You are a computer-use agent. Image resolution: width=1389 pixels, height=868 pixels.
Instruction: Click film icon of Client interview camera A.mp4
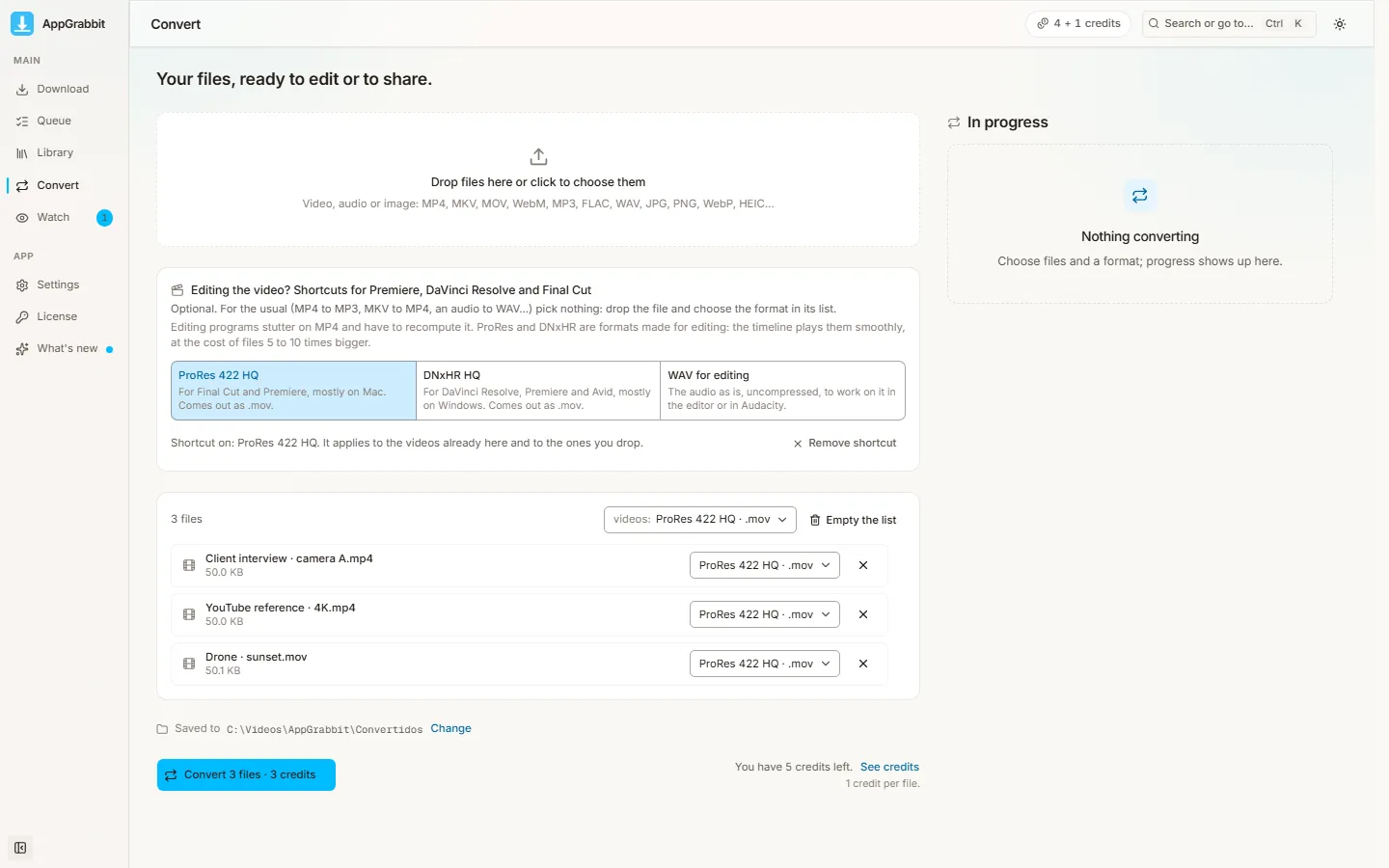(x=189, y=565)
